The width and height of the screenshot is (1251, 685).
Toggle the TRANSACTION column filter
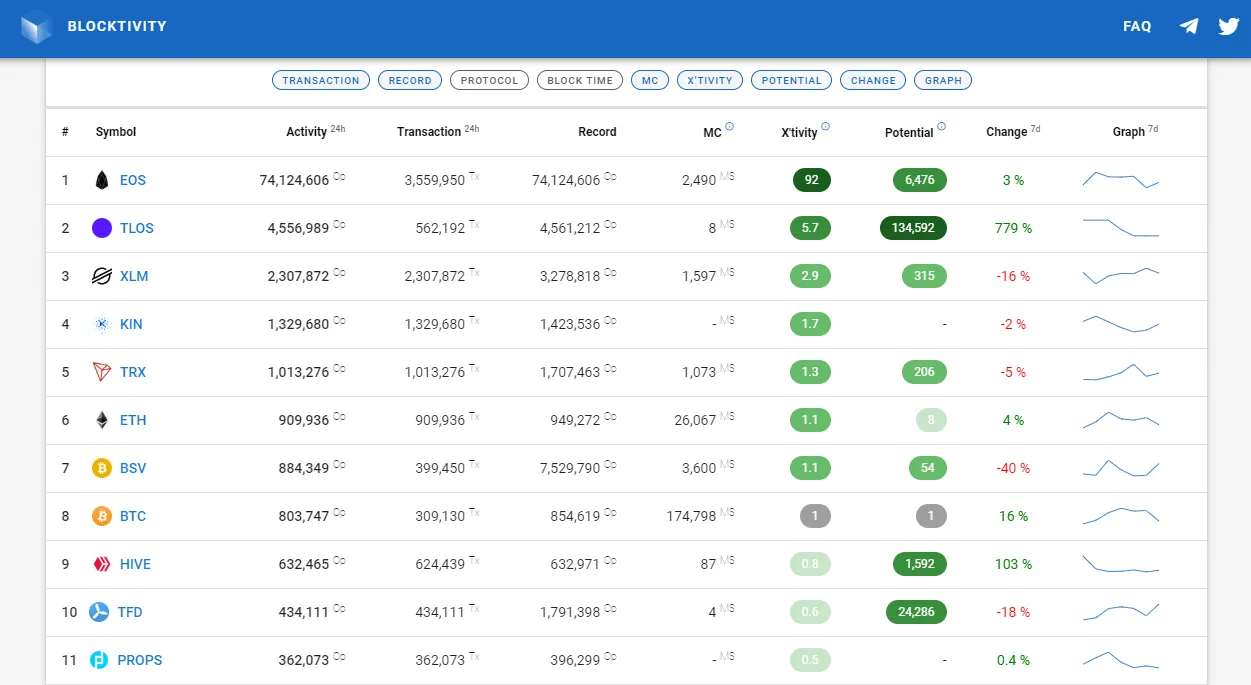(321, 80)
